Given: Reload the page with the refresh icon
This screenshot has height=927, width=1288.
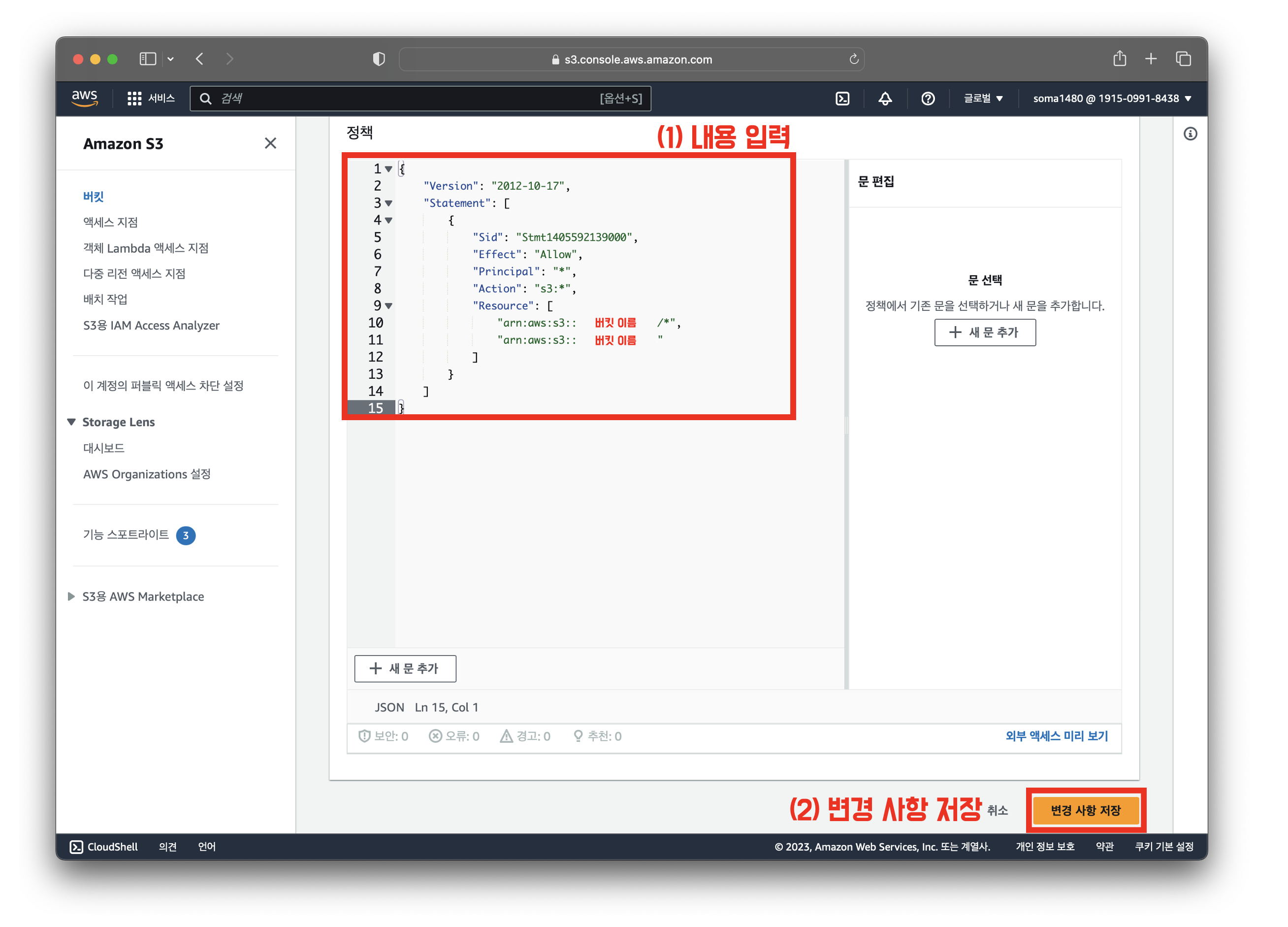Looking at the screenshot, I should pyautogui.click(x=854, y=59).
